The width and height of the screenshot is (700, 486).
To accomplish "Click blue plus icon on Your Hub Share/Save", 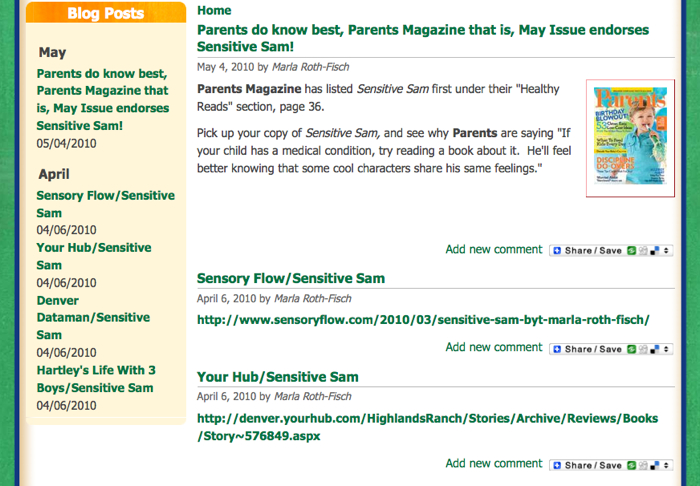I will click(x=556, y=465).
